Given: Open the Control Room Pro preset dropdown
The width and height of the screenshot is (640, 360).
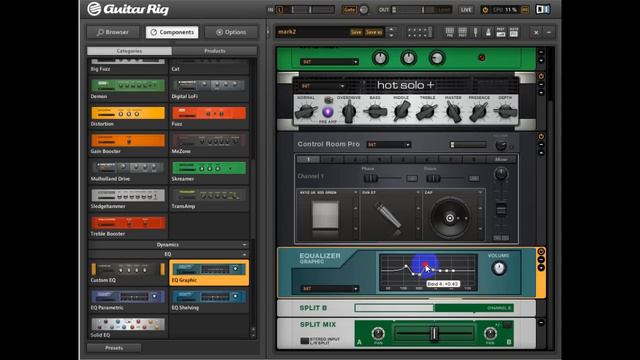Looking at the screenshot, I should pos(389,144).
